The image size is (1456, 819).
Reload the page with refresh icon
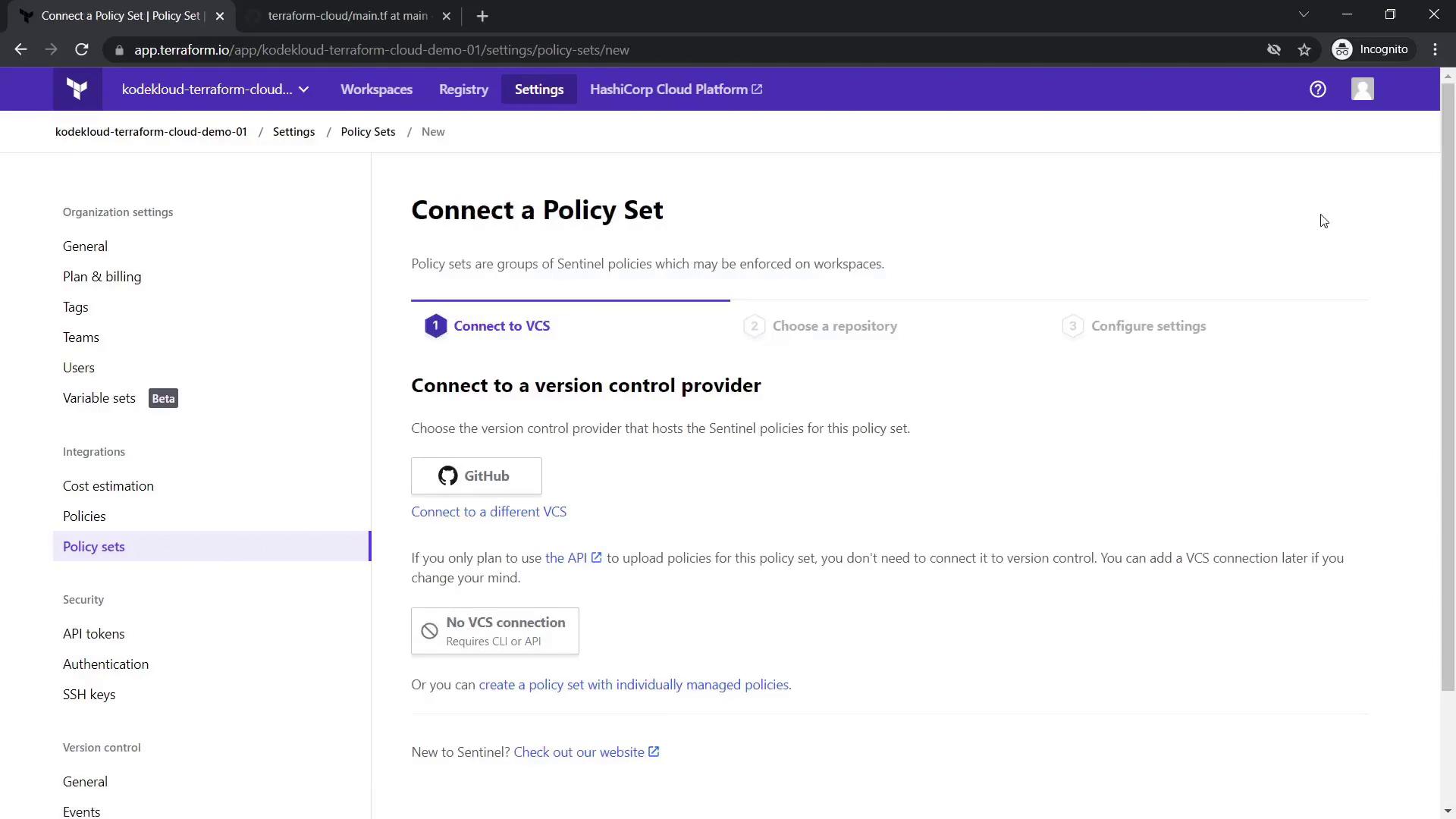point(82,50)
